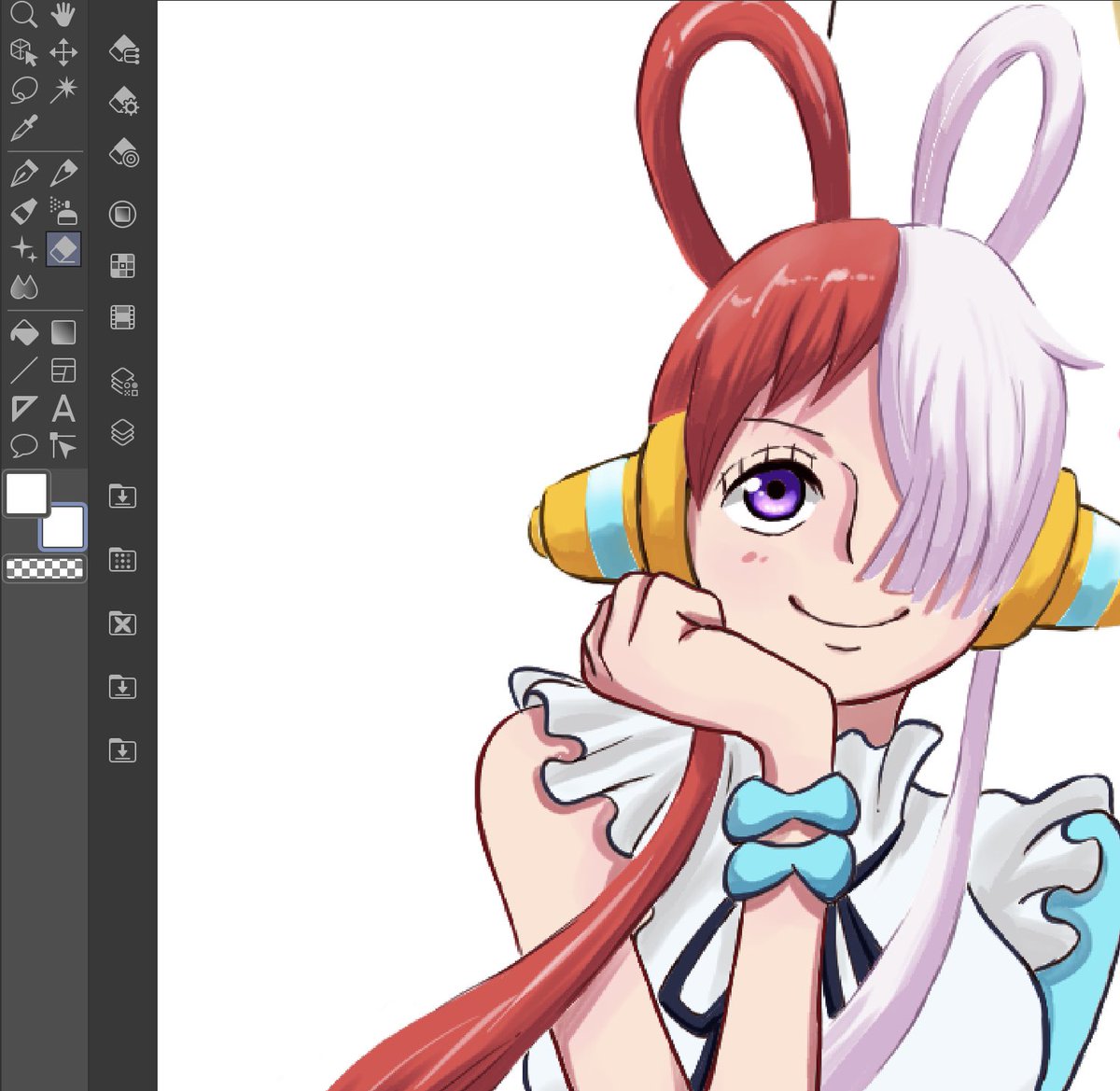This screenshot has width=1120, height=1091.
Task: Select the Balloon speech bubble tool
Action: pyautogui.click(x=23, y=446)
